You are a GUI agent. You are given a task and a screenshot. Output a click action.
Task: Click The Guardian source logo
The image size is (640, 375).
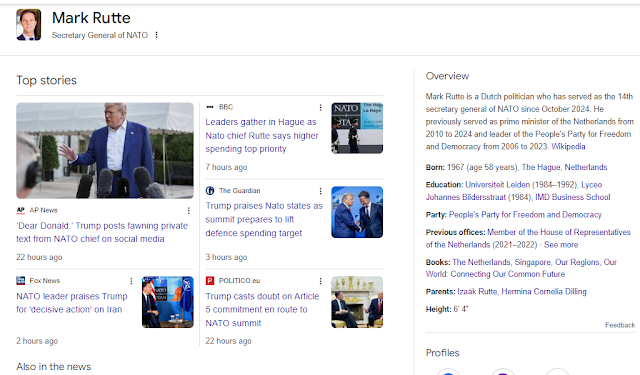210,191
